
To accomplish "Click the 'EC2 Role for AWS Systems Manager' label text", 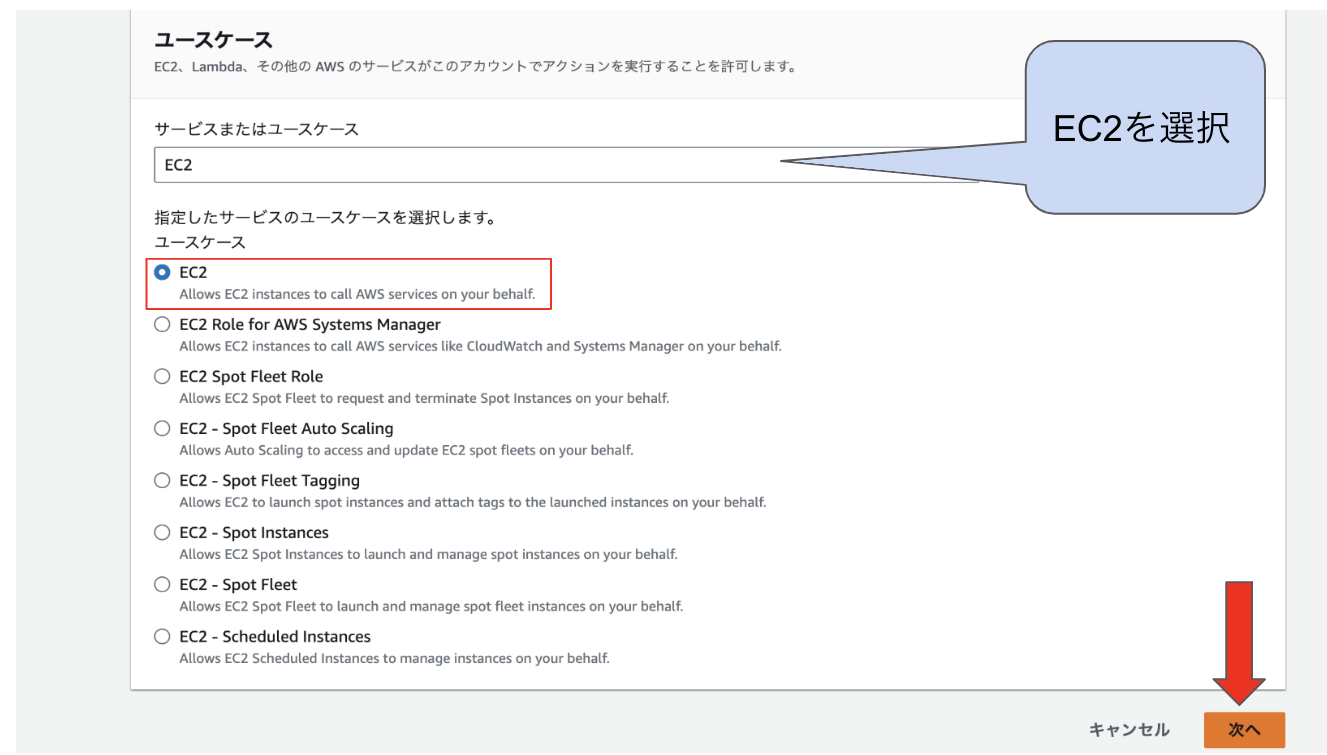I will (x=309, y=324).
